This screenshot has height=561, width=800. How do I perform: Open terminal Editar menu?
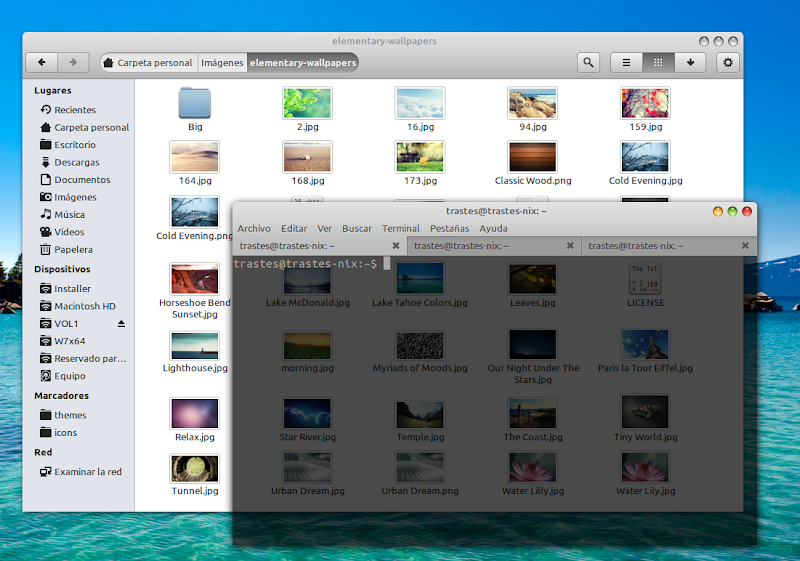pyautogui.click(x=294, y=228)
